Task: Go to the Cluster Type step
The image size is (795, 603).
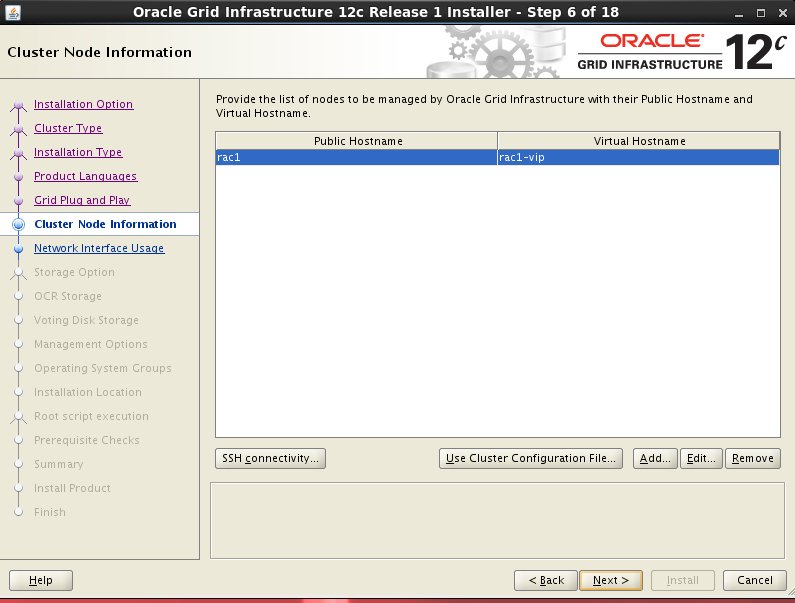Action: pos(68,128)
